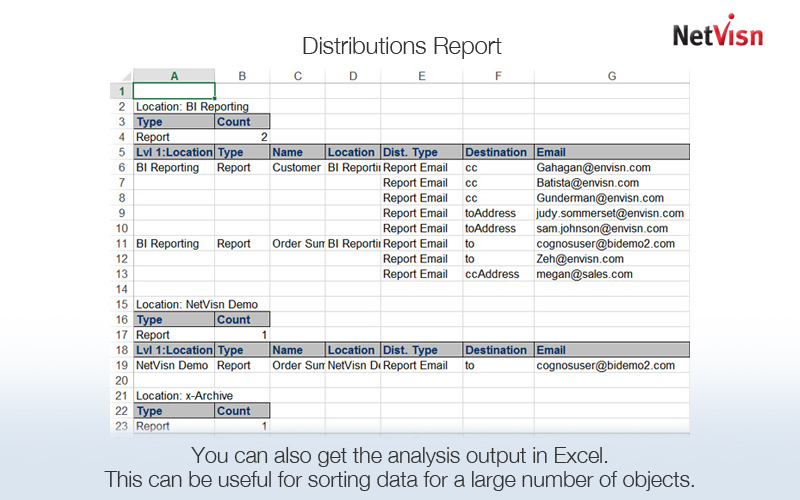Select column D header
This screenshot has height=500, width=800.
[353, 76]
